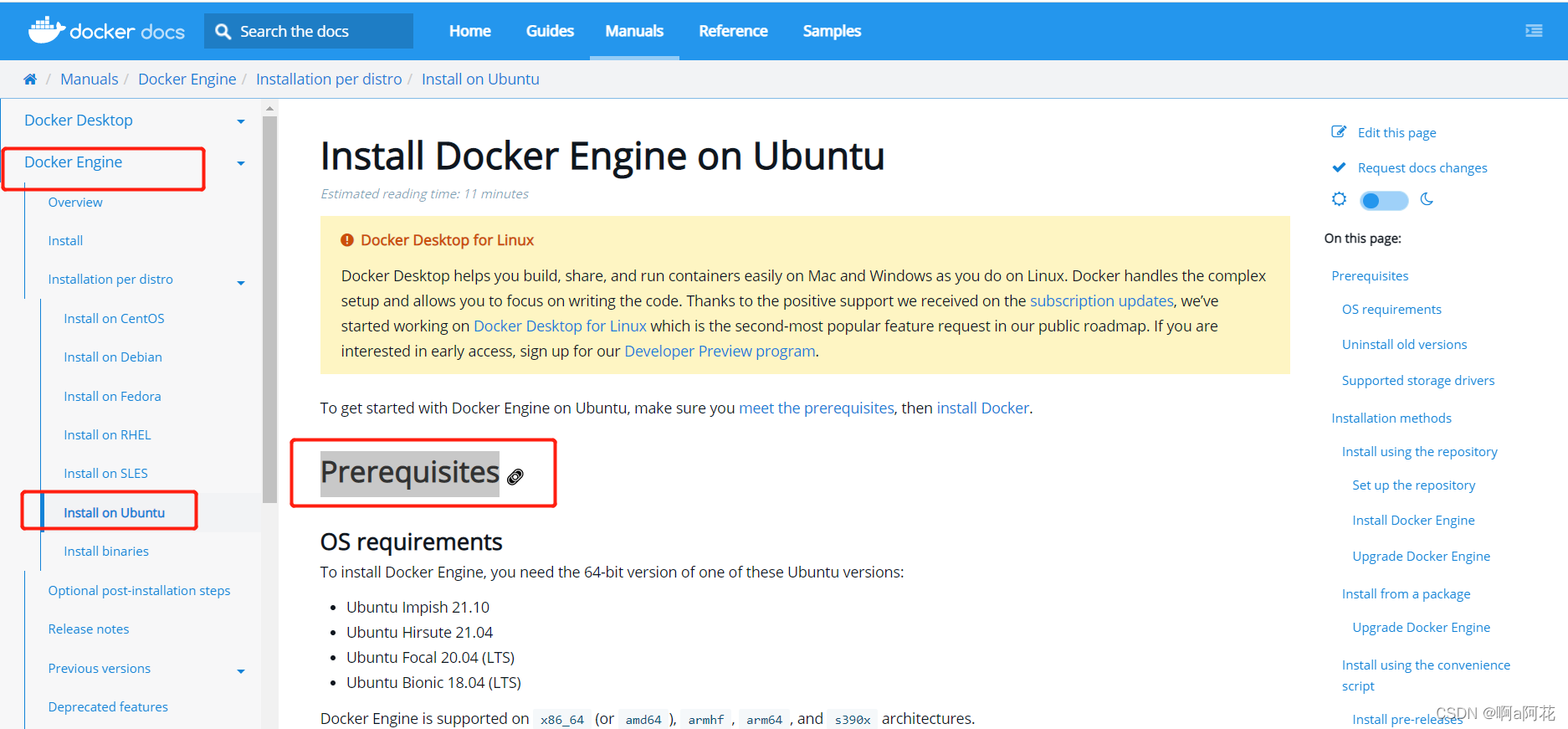Open the Samples tab

coord(832,31)
